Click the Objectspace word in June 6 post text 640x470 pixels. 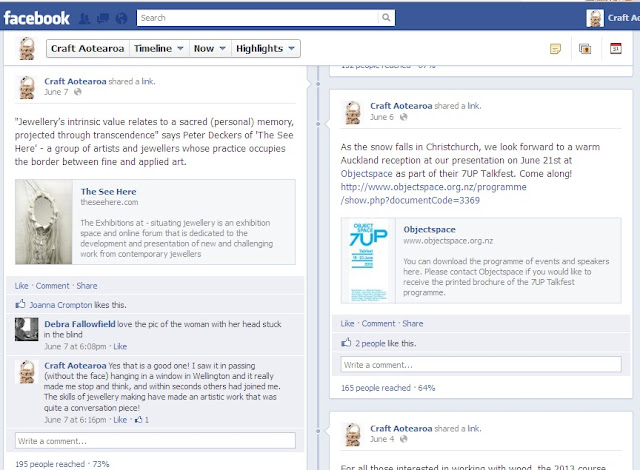pos(367,173)
